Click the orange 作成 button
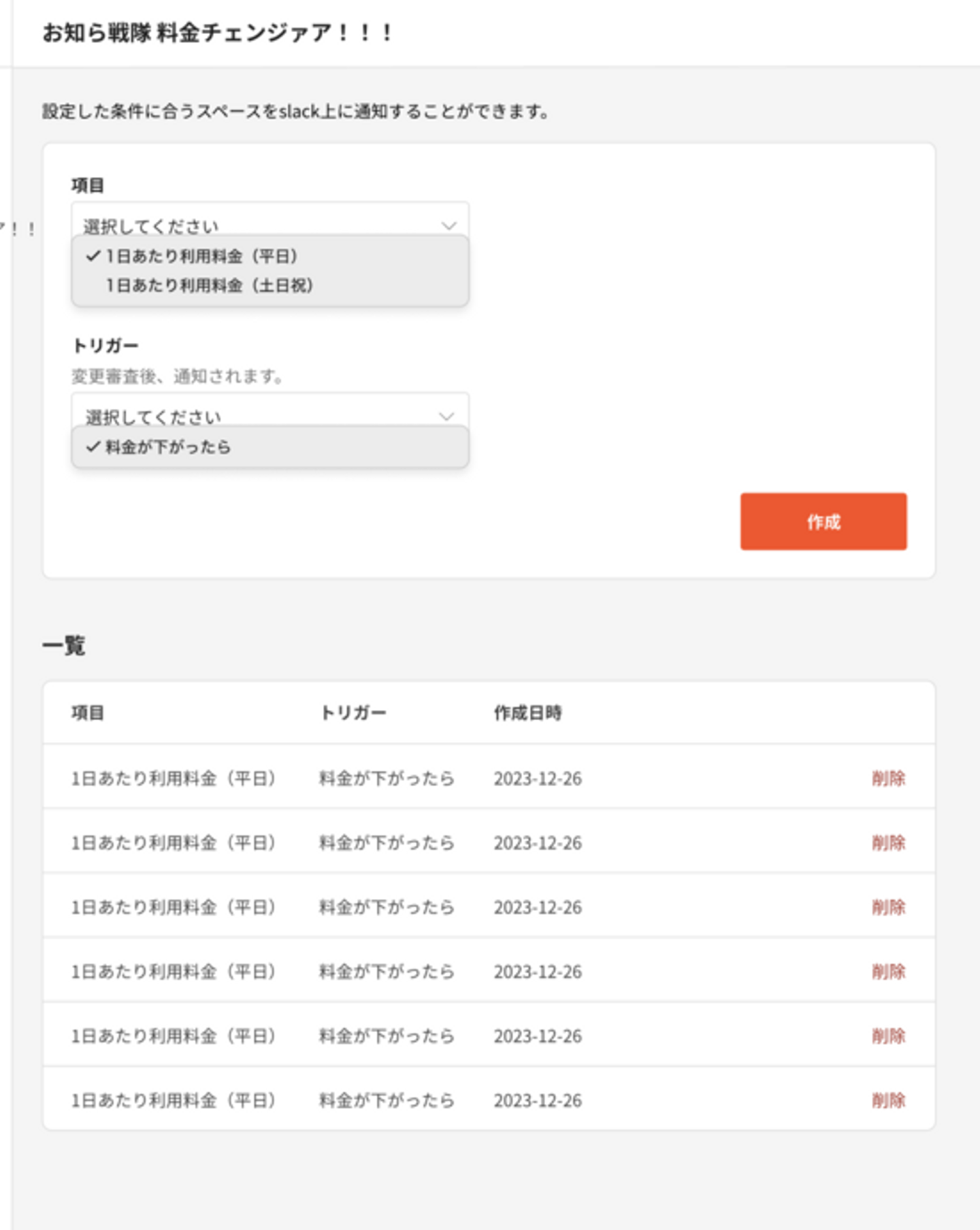The height and width of the screenshot is (1230, 980). tap(823, 521)
